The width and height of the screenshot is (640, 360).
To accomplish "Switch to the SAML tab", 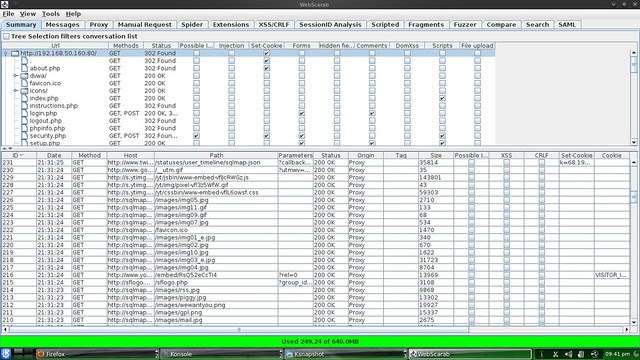I will (567, 24).
